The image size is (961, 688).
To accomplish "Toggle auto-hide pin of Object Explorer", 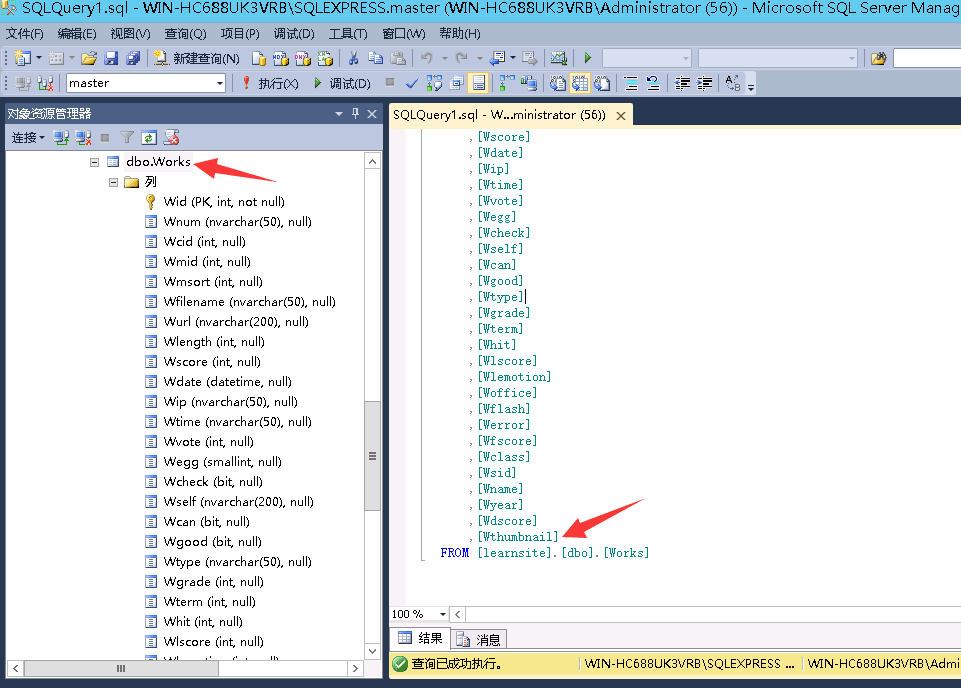I will pyautogui.click(x=355, y=114).
